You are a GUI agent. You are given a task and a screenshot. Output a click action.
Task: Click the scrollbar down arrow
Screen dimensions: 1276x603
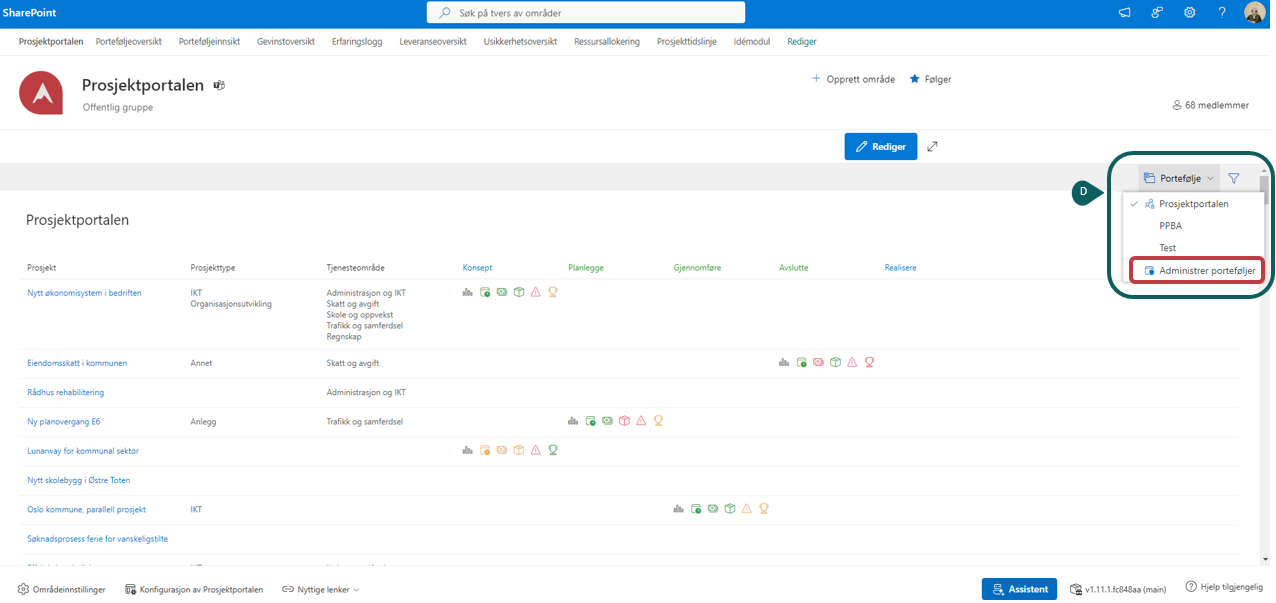pyautogui.click(x=1265, y=559)
